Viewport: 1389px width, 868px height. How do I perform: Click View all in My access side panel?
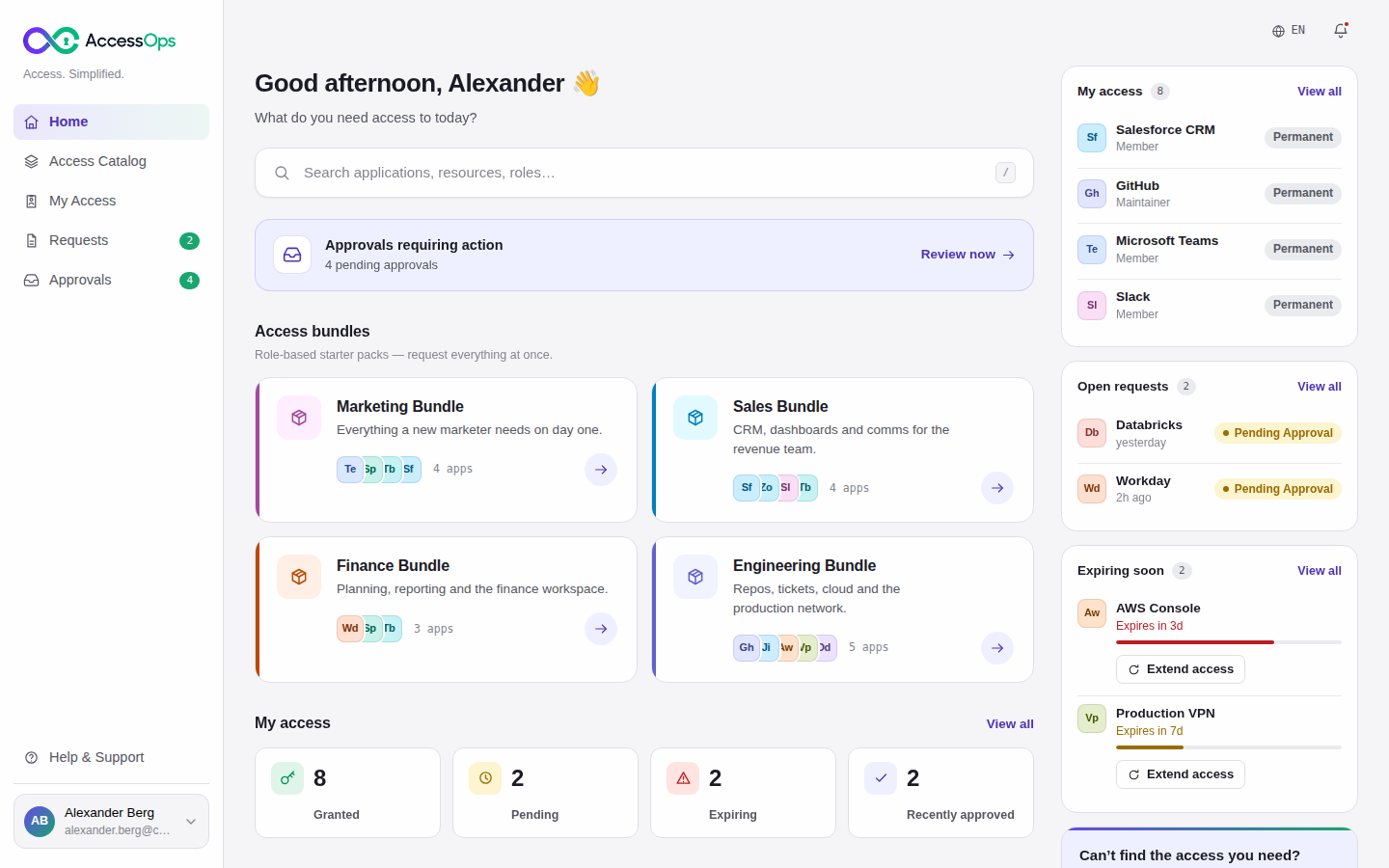tap(1320, 92)
